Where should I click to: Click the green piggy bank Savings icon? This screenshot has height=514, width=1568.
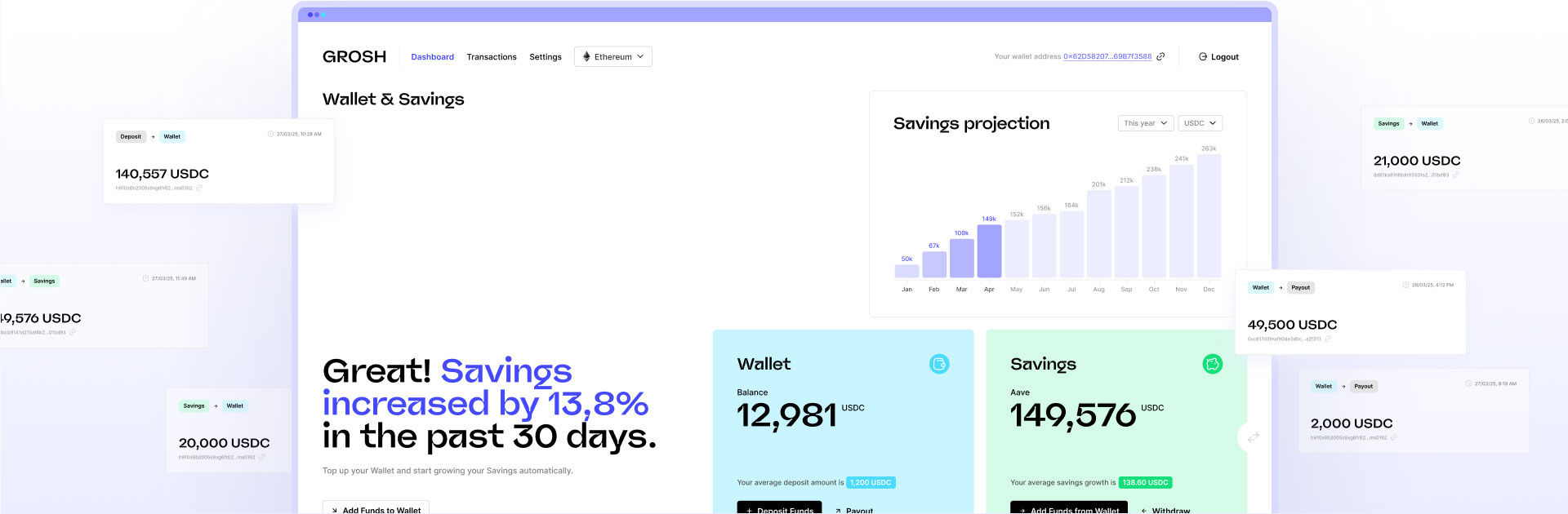(1212, 364)
